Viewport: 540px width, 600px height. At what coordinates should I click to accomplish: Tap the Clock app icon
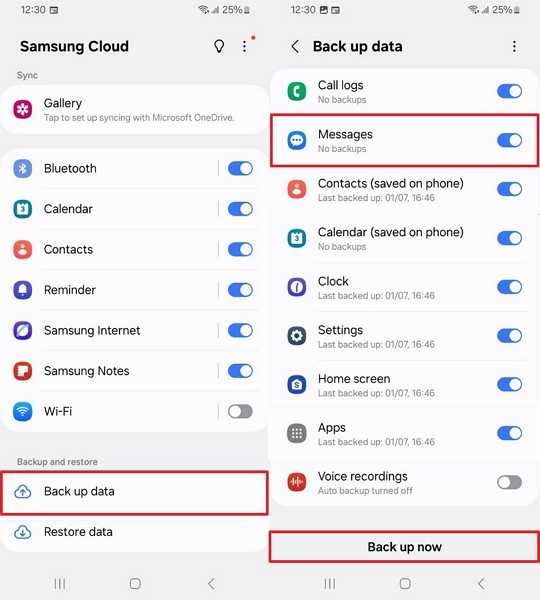tap(297, 287)
